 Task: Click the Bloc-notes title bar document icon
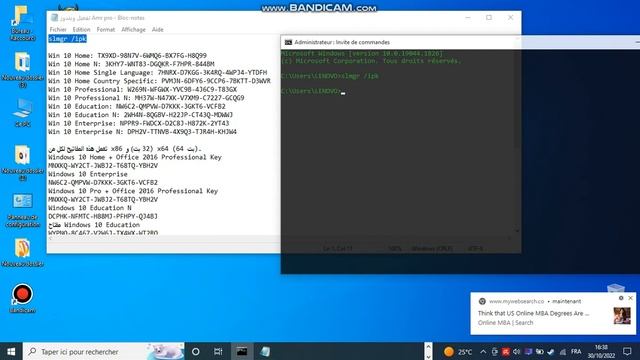[x=54, y=18]
